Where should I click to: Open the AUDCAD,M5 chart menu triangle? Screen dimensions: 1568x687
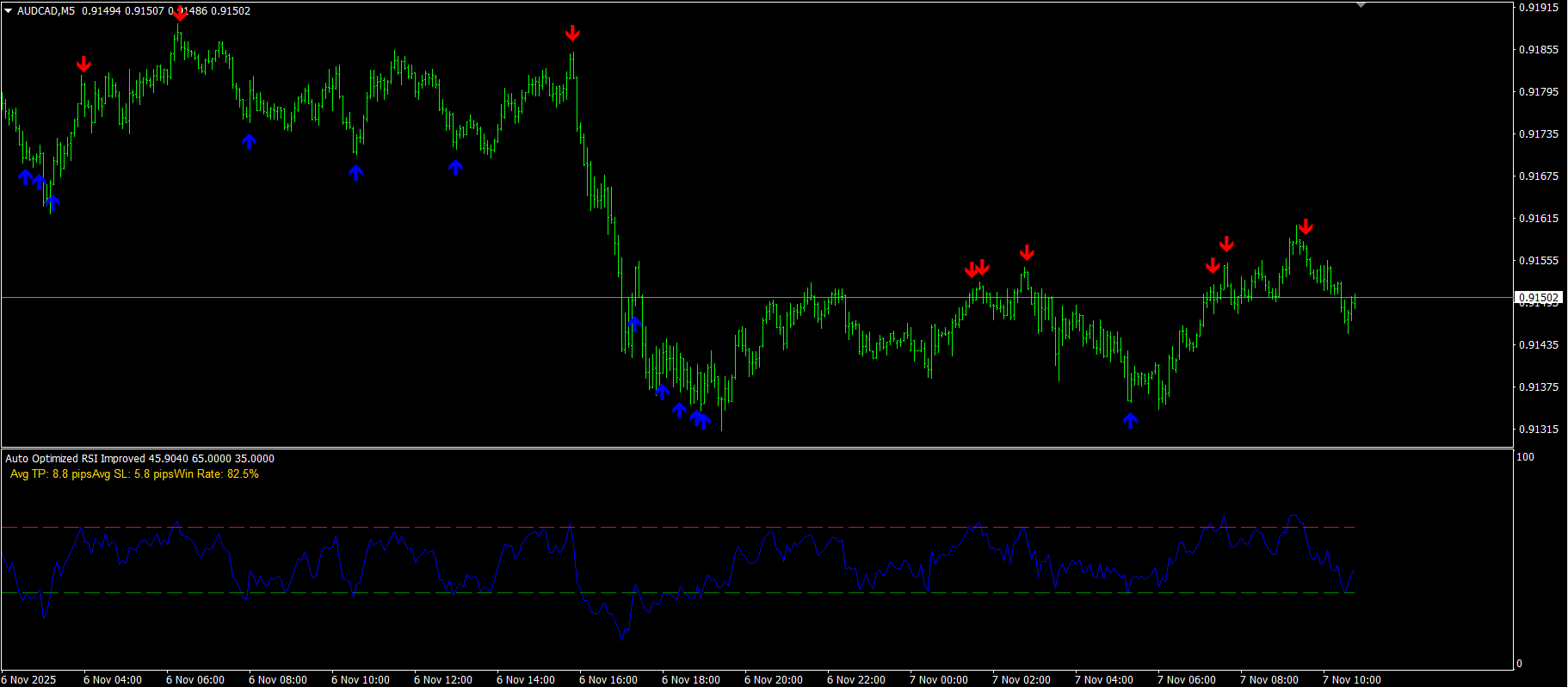[9, 11]
